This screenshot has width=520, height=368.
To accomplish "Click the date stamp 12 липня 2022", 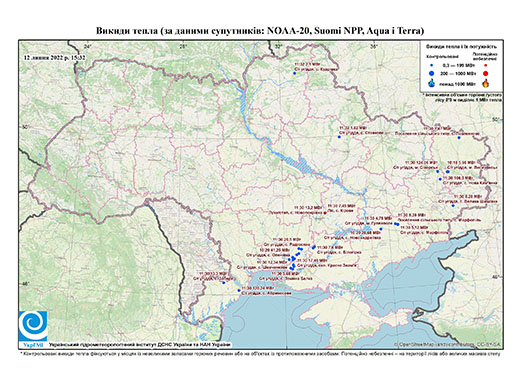I will (55, 58).
